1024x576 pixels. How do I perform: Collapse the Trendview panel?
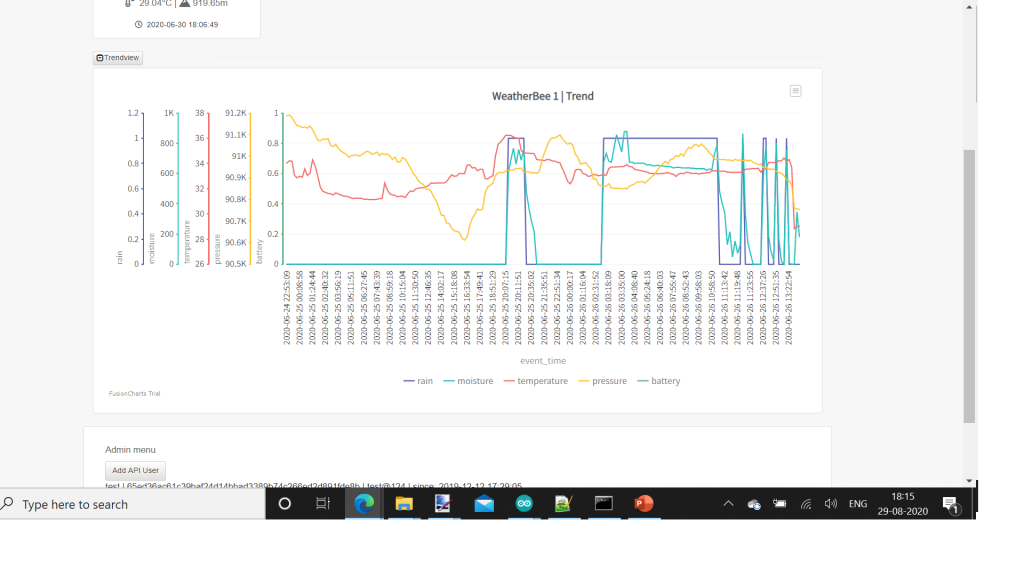(118, 58)
